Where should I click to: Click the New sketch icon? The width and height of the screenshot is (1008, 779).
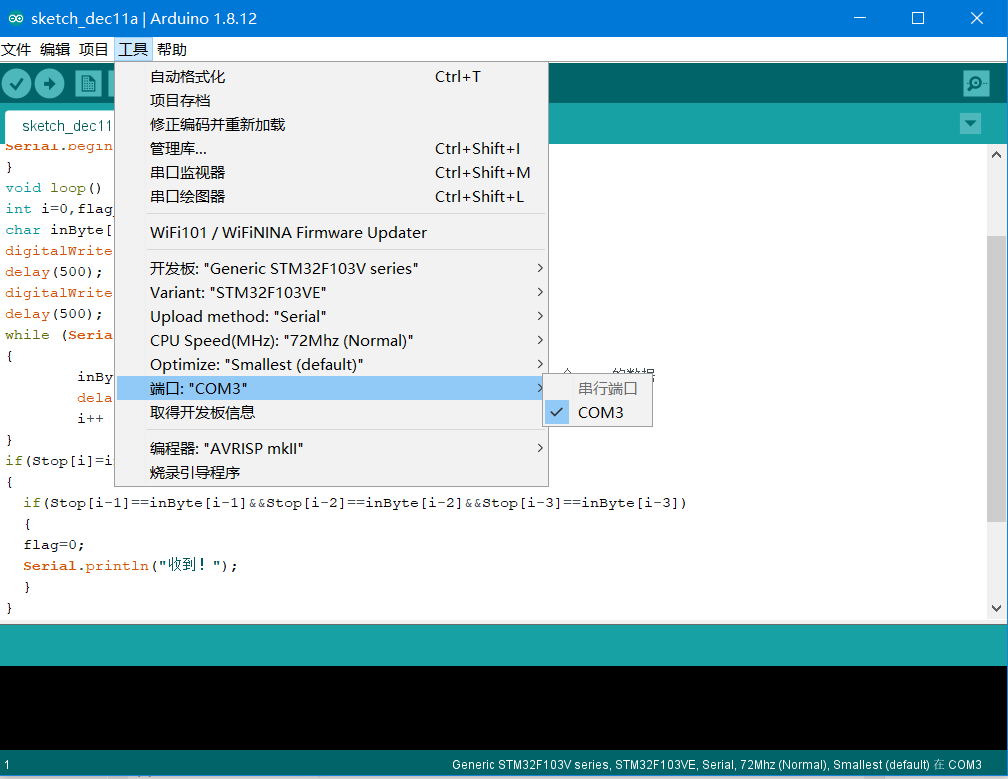(x=88, y=84)
